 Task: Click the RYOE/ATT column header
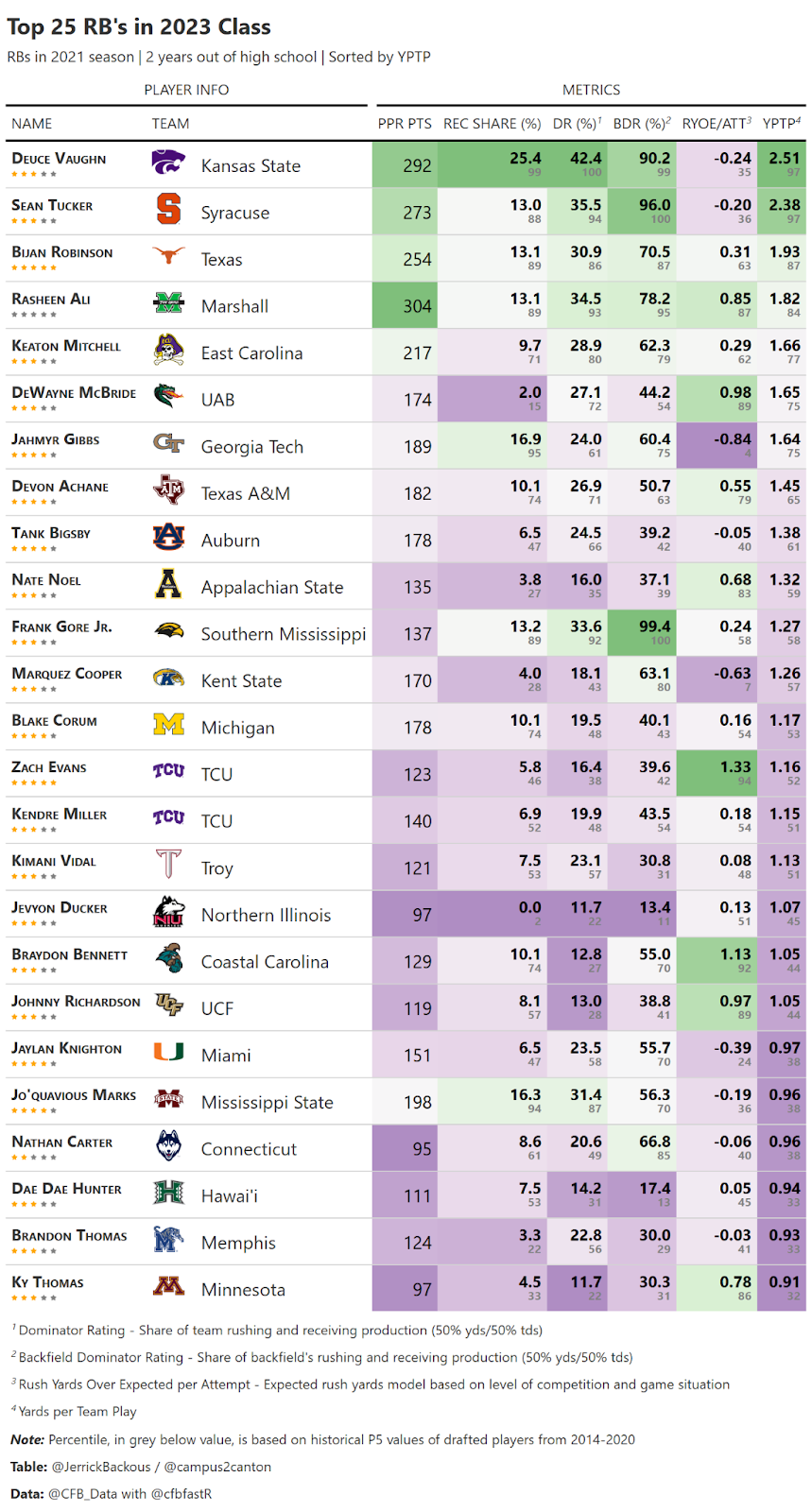717,123
